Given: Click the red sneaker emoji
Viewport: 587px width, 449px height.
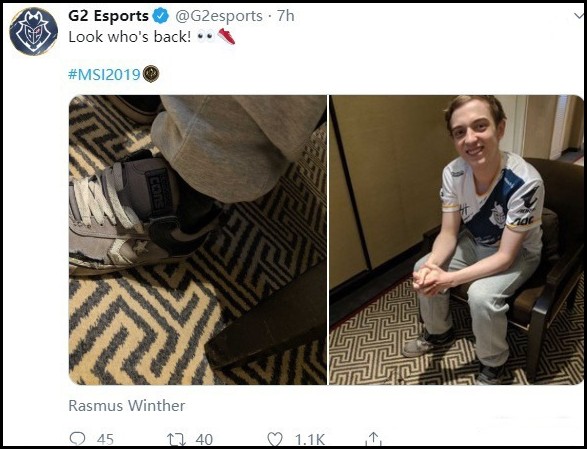Looking at the screenshot, I should (226, 36).
